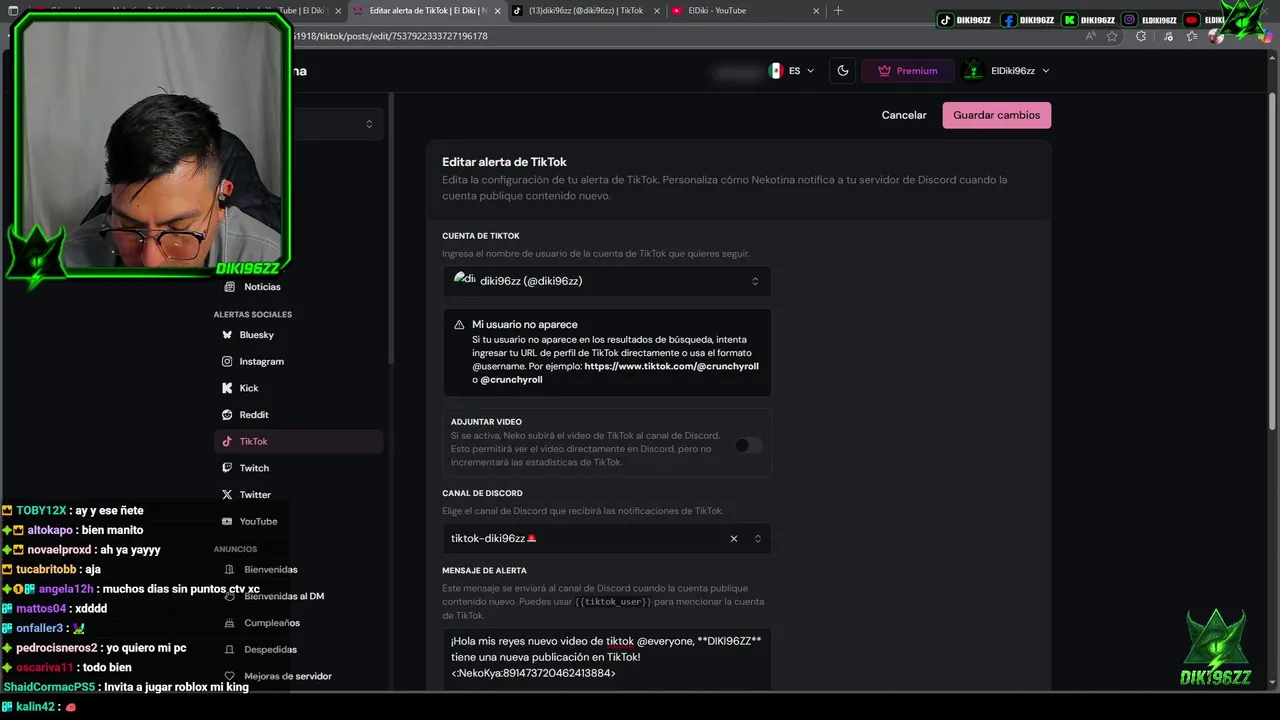The height and width of the screenshot is (720, 1280).
Task: Click the Mexico flag icon in the header
Action: click(775, 71)
